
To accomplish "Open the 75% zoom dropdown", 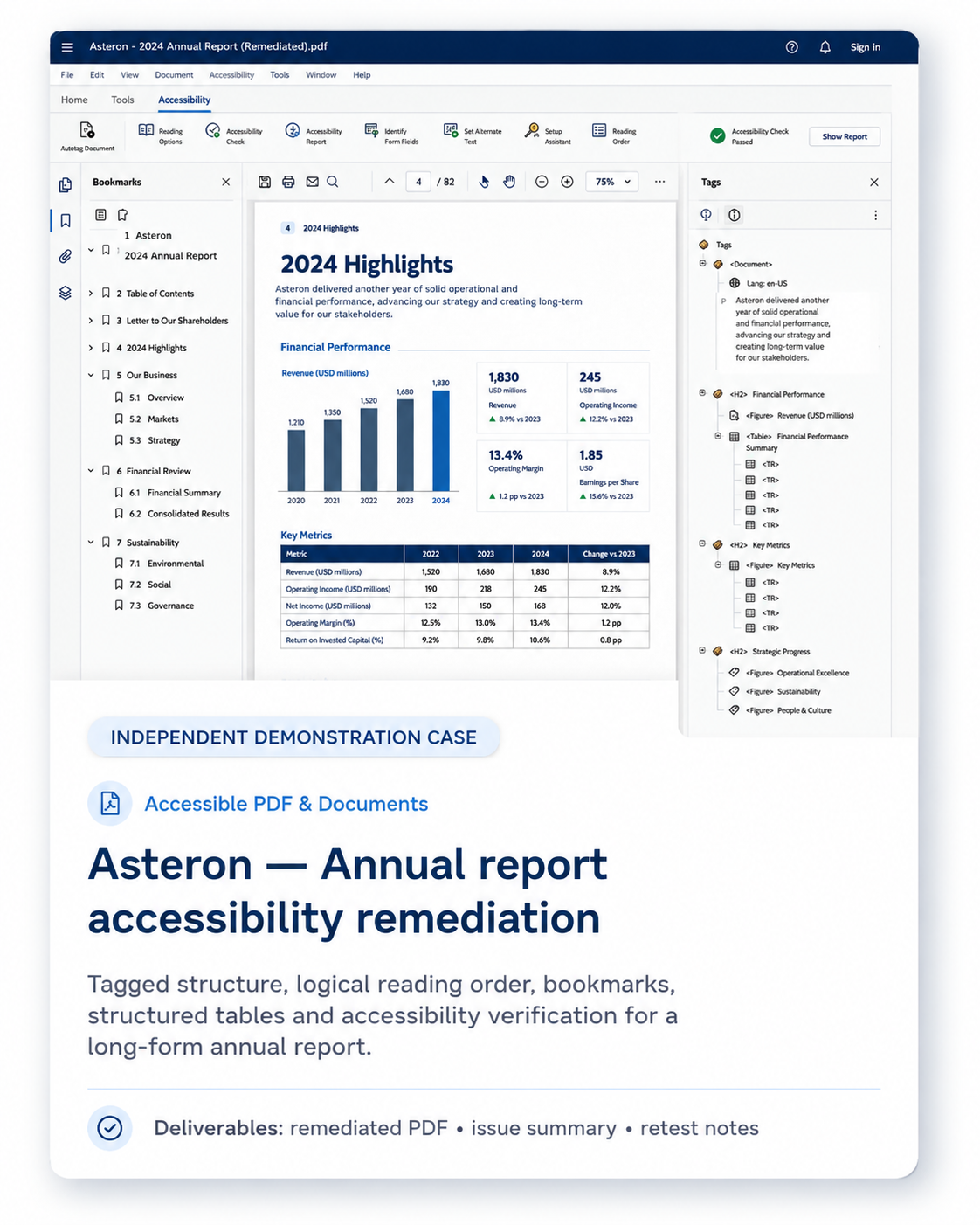I will click(611, 182).
